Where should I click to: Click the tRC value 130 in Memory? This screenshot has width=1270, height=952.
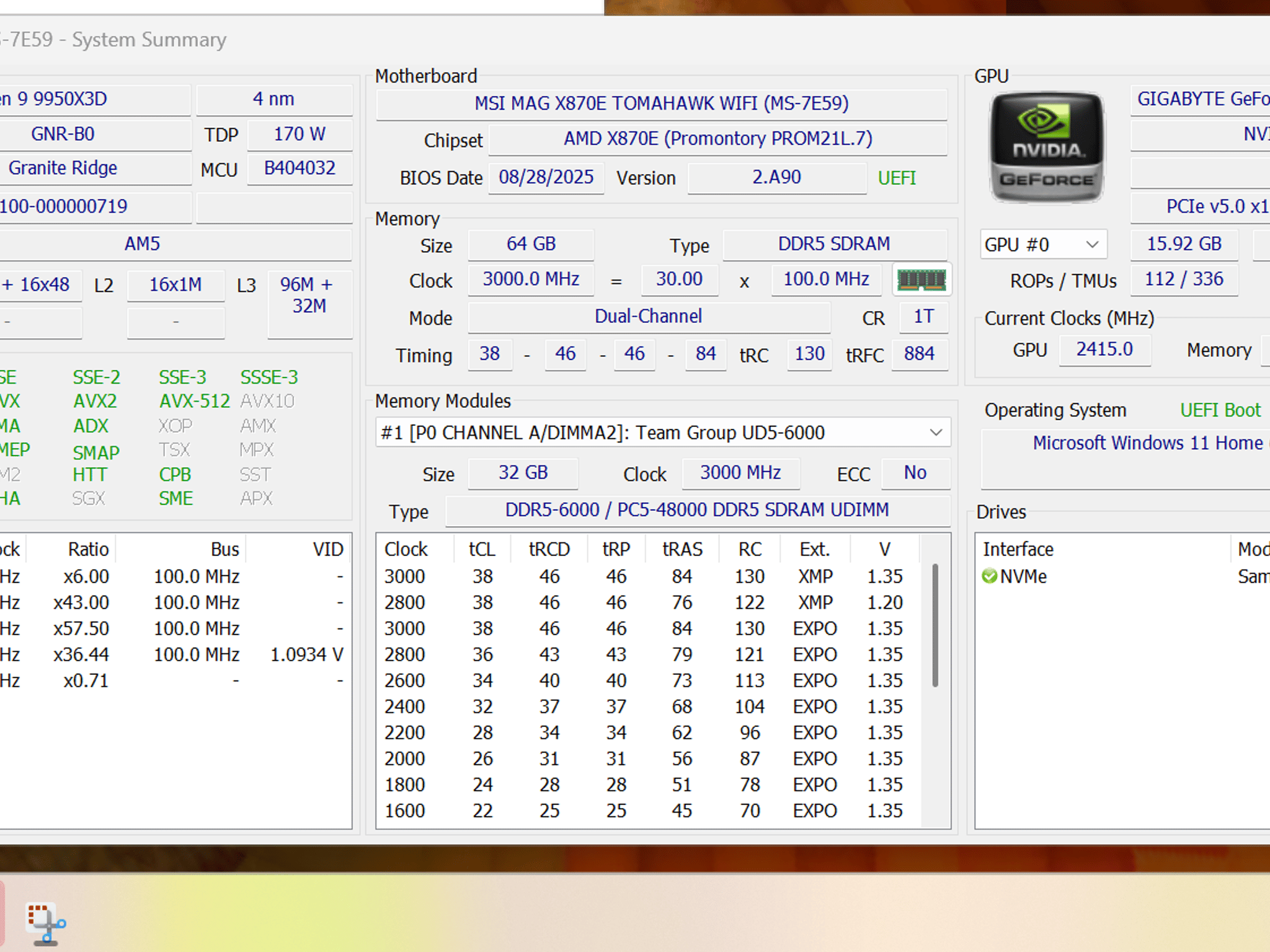point(809,355)
